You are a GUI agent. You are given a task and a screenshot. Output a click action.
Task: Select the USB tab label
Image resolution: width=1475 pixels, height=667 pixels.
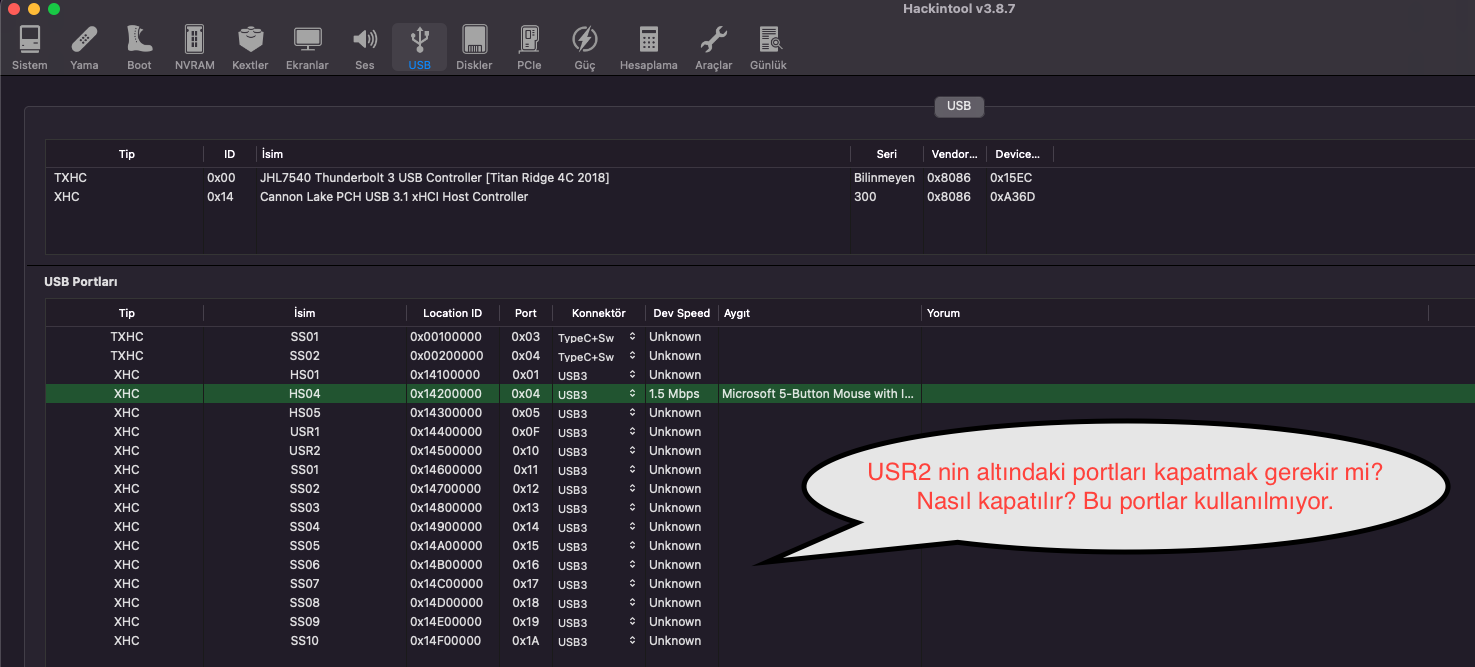click(958, 106)
